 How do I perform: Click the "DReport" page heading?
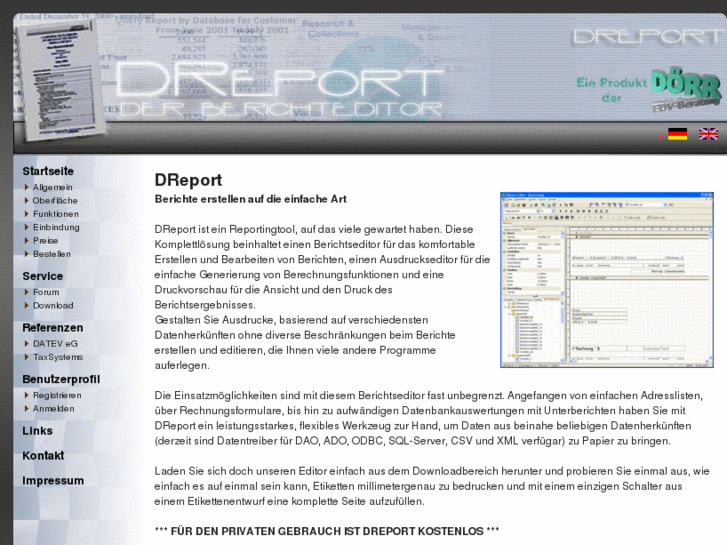(188, 180)
